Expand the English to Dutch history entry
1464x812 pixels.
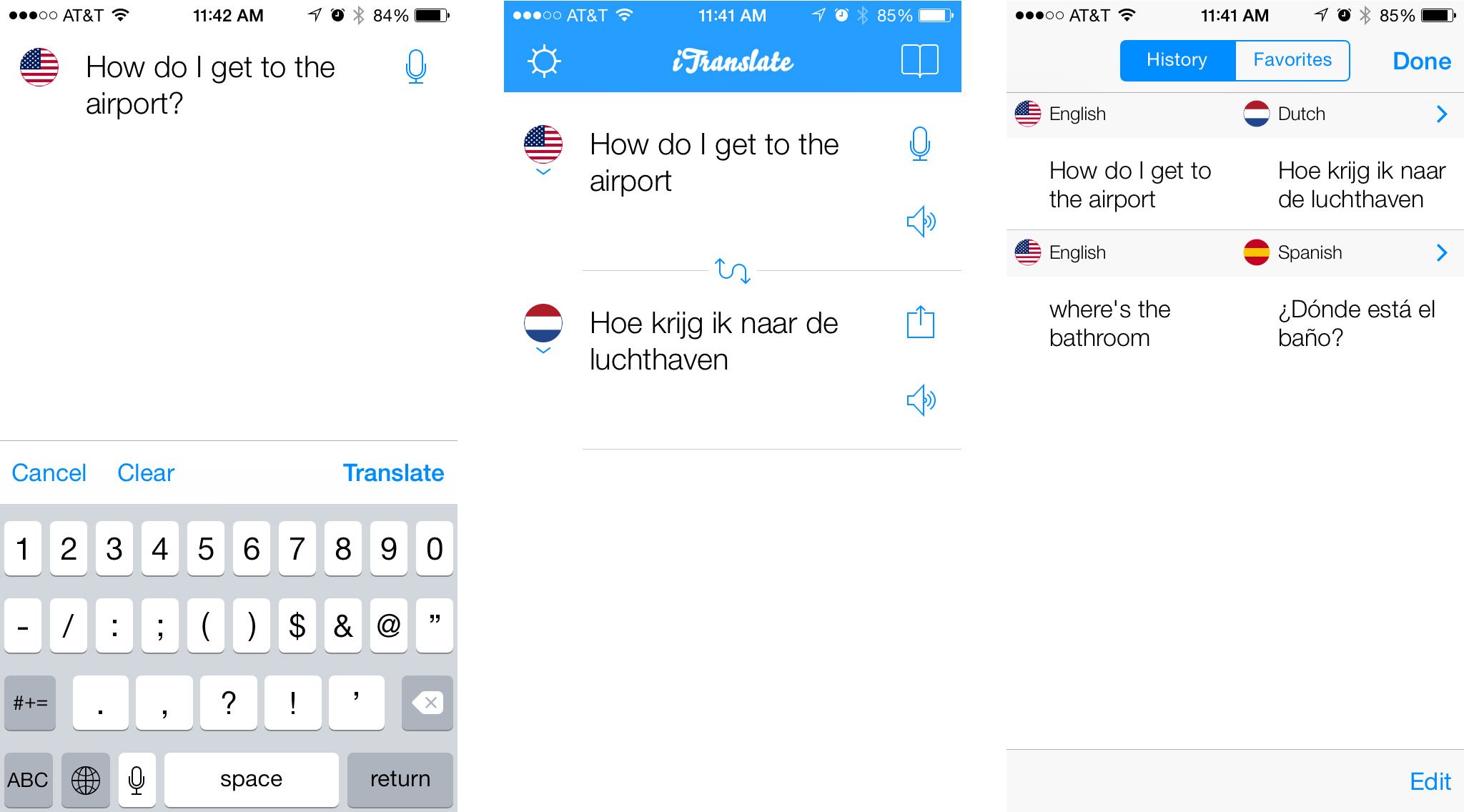click(1445, 113)
